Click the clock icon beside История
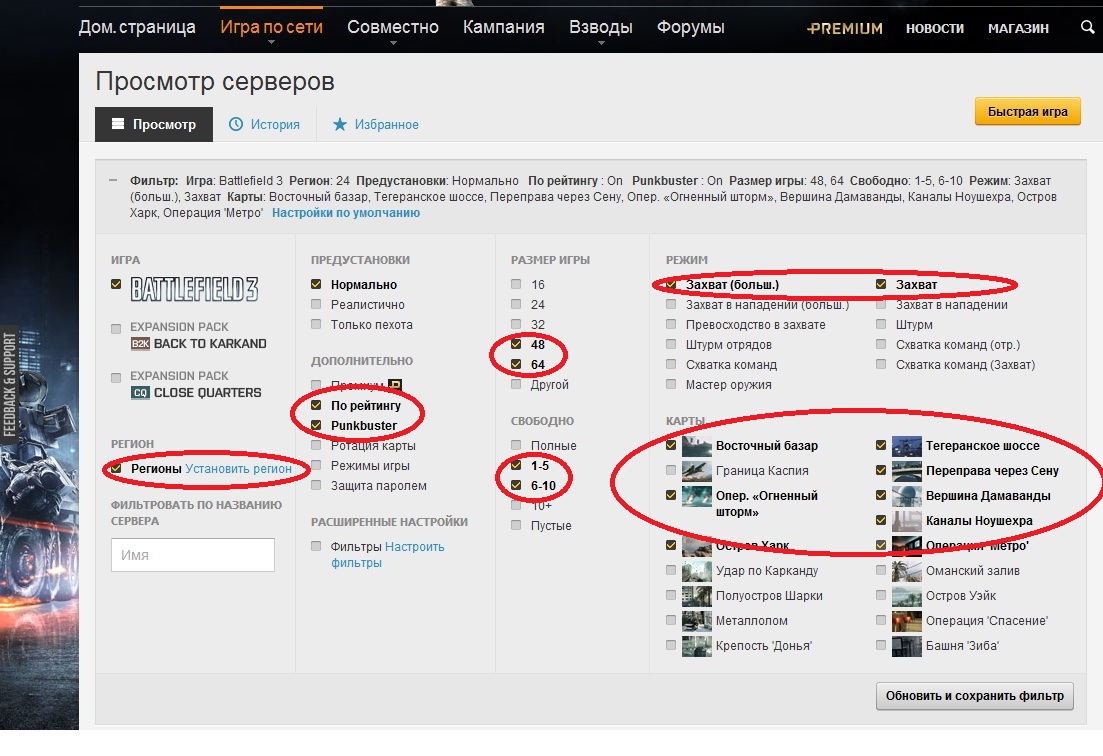The image size is (1103, 756). 236,125
